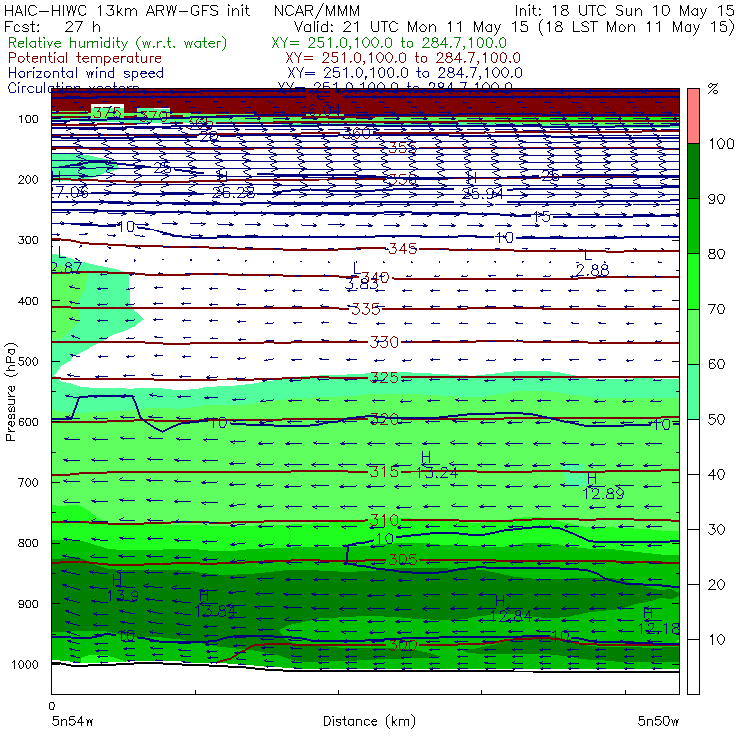Click the "12.89" wind speed maximum value

click(603, 494)
